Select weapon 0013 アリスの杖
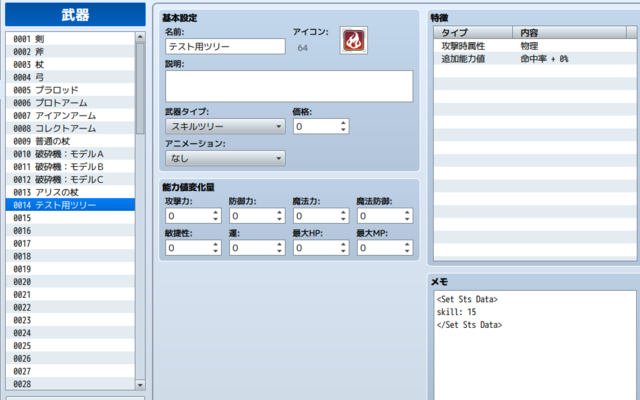 point(70,192)
